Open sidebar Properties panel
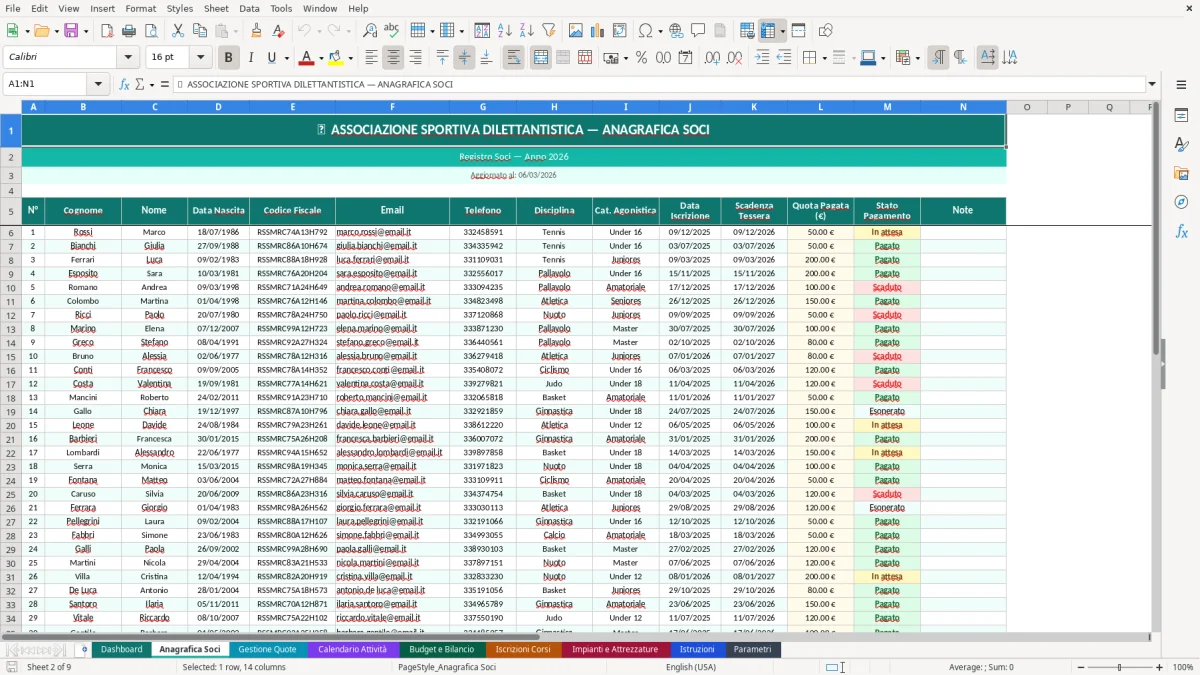The height and width of the screenshot is (675, 1200). 1181,115
